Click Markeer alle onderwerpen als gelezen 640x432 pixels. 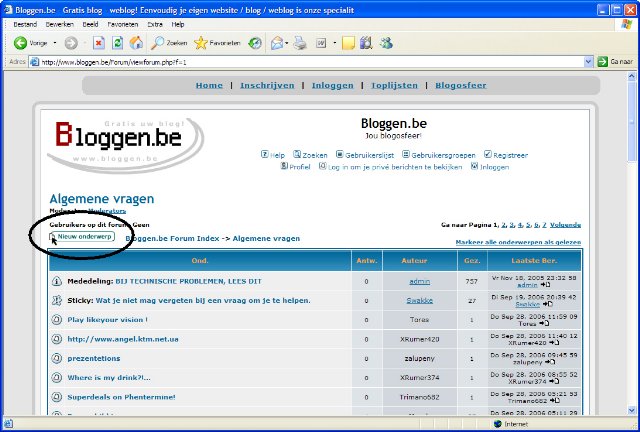tap(518, 243)
